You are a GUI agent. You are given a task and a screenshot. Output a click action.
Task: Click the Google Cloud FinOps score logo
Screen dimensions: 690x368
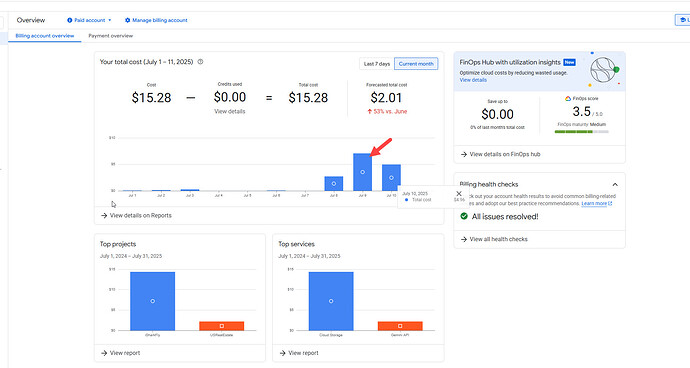pyautogui.click(x=568, y=99)
